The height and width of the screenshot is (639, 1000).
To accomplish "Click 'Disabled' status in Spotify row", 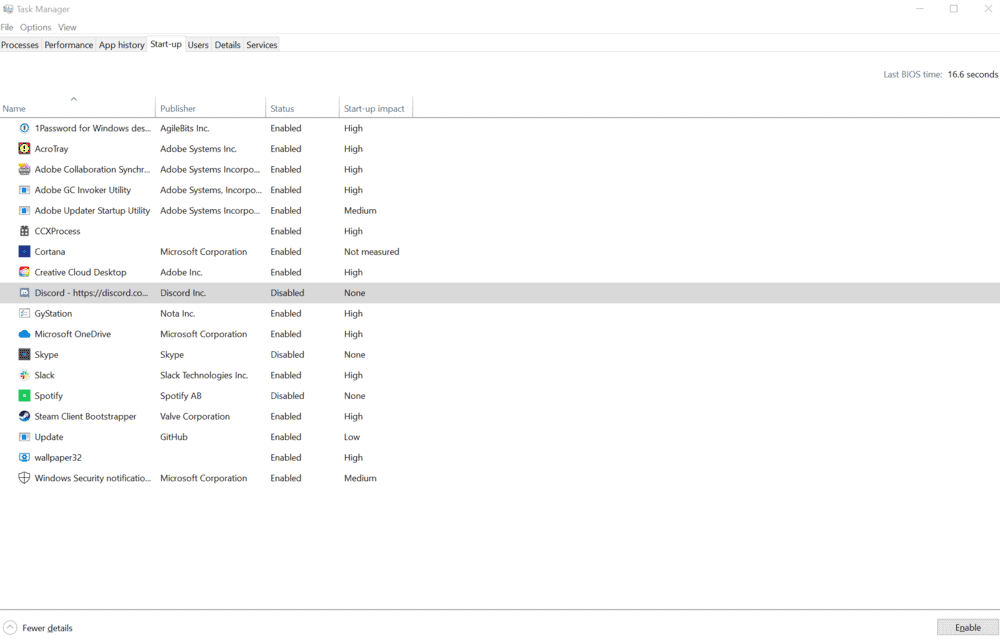I will click(287, 396).
